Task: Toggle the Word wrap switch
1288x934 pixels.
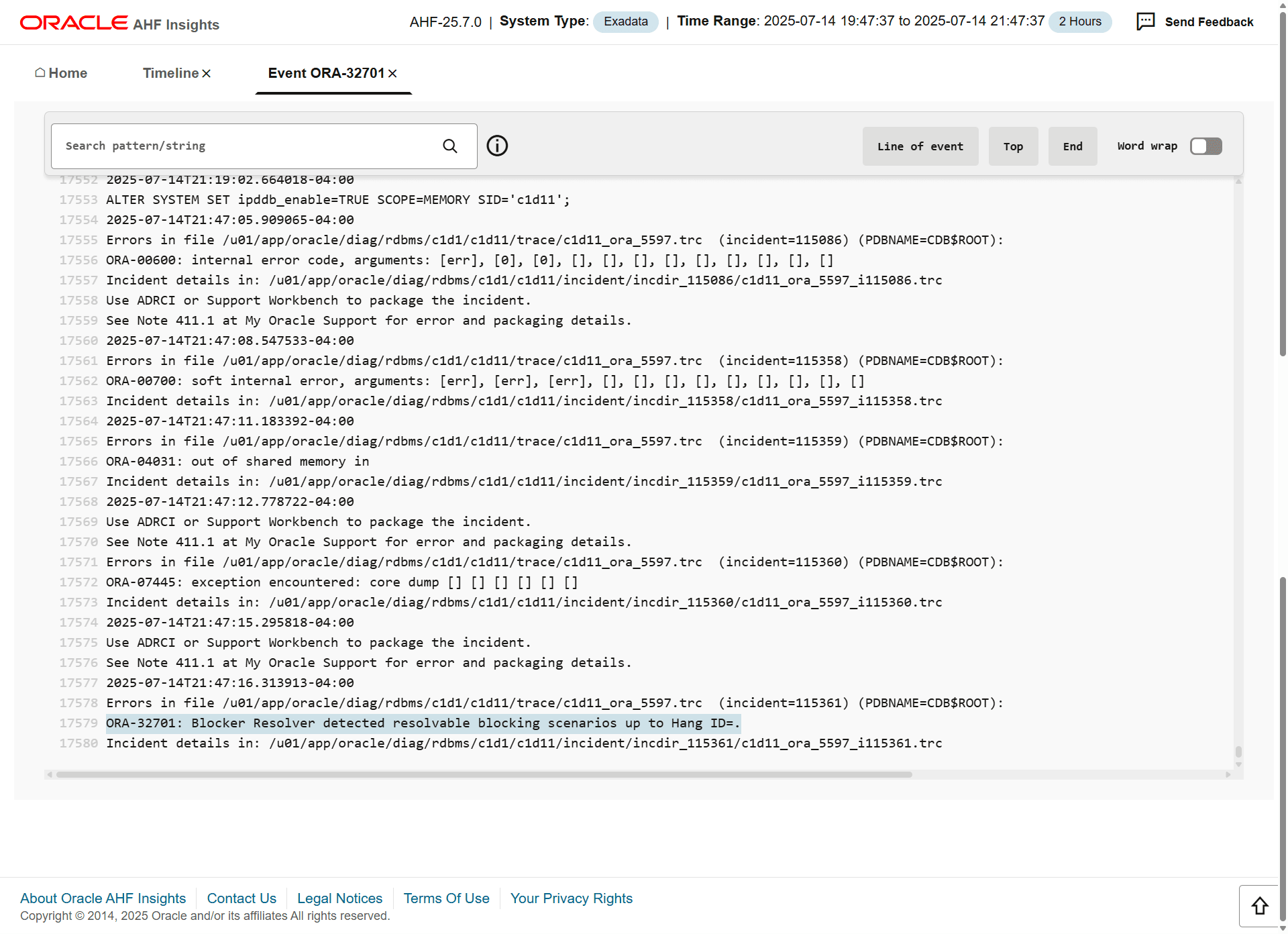Action: click(x=1206, y=146)
